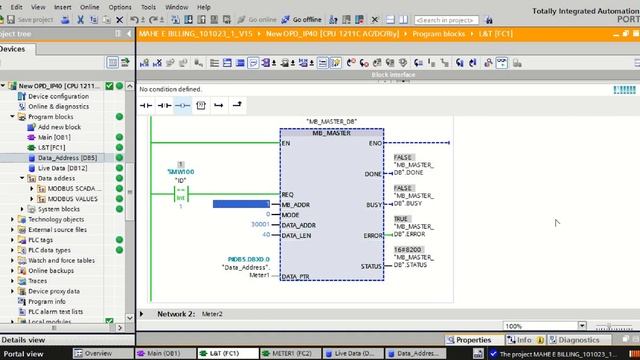
Task: Insert an assignment coil instruction
Action: (x=182, y=105)
